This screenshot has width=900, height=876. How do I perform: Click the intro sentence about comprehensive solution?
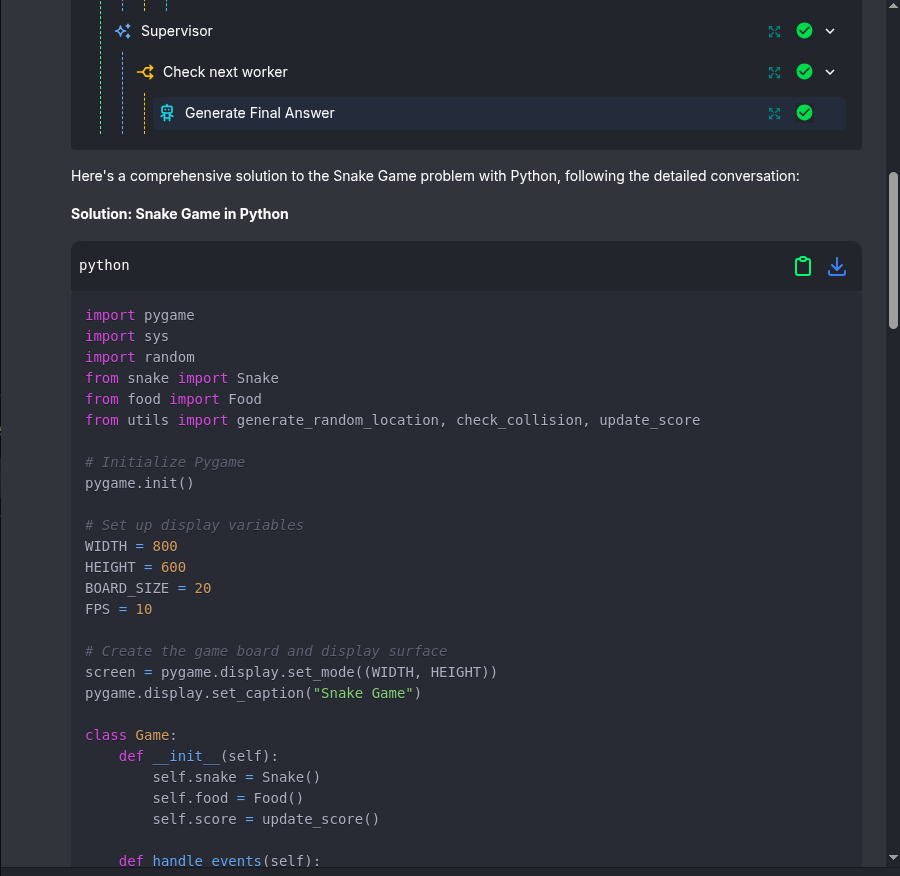(x=435, y=176)
